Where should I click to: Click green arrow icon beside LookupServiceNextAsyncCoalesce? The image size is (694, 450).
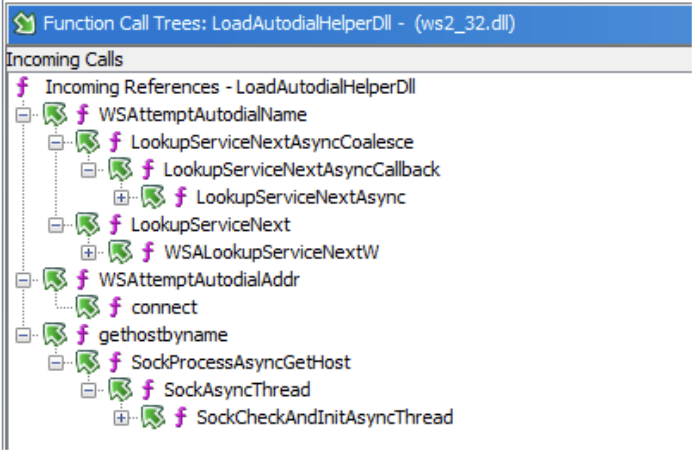88,142
